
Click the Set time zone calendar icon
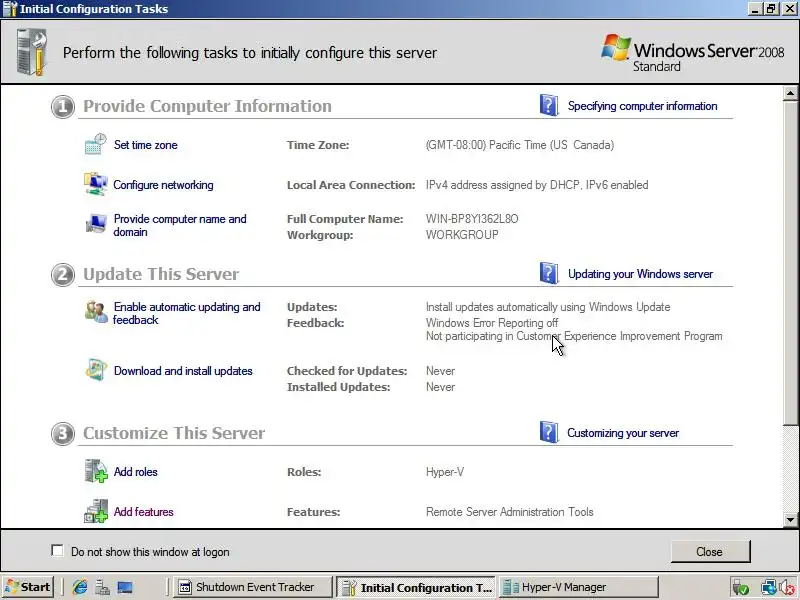(x=95, y=144)
